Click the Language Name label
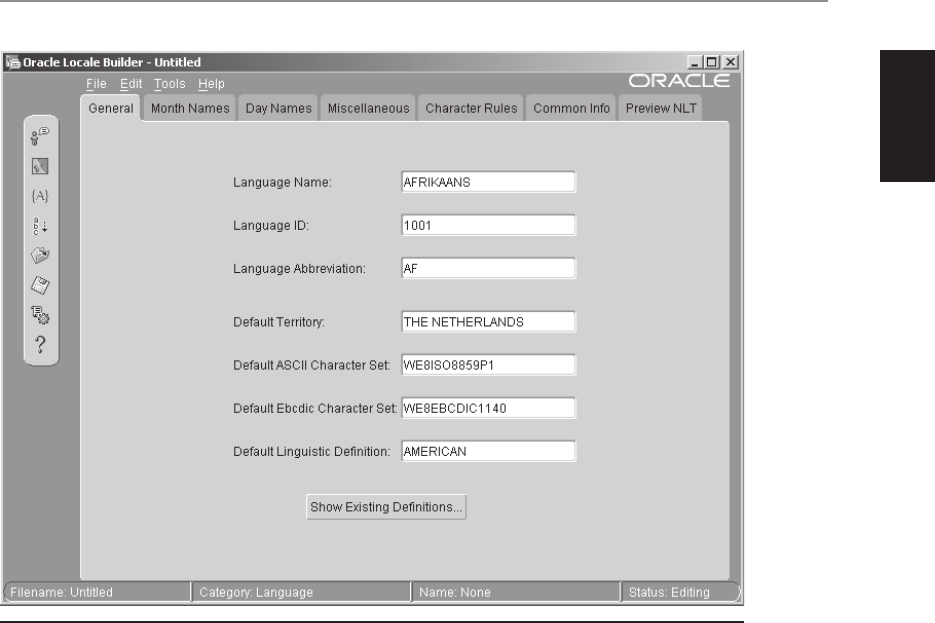Viewport: 935px width, 623px height. 282,182
